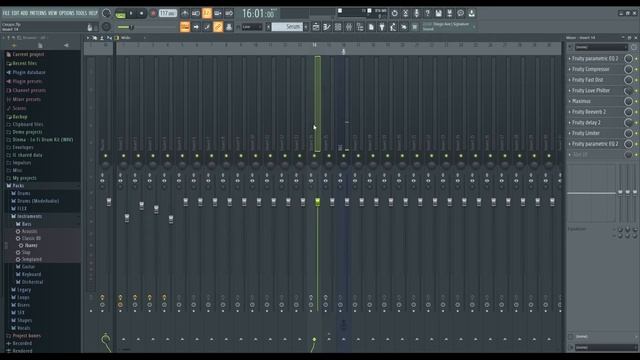Open the content download icon

pos(471,13)
